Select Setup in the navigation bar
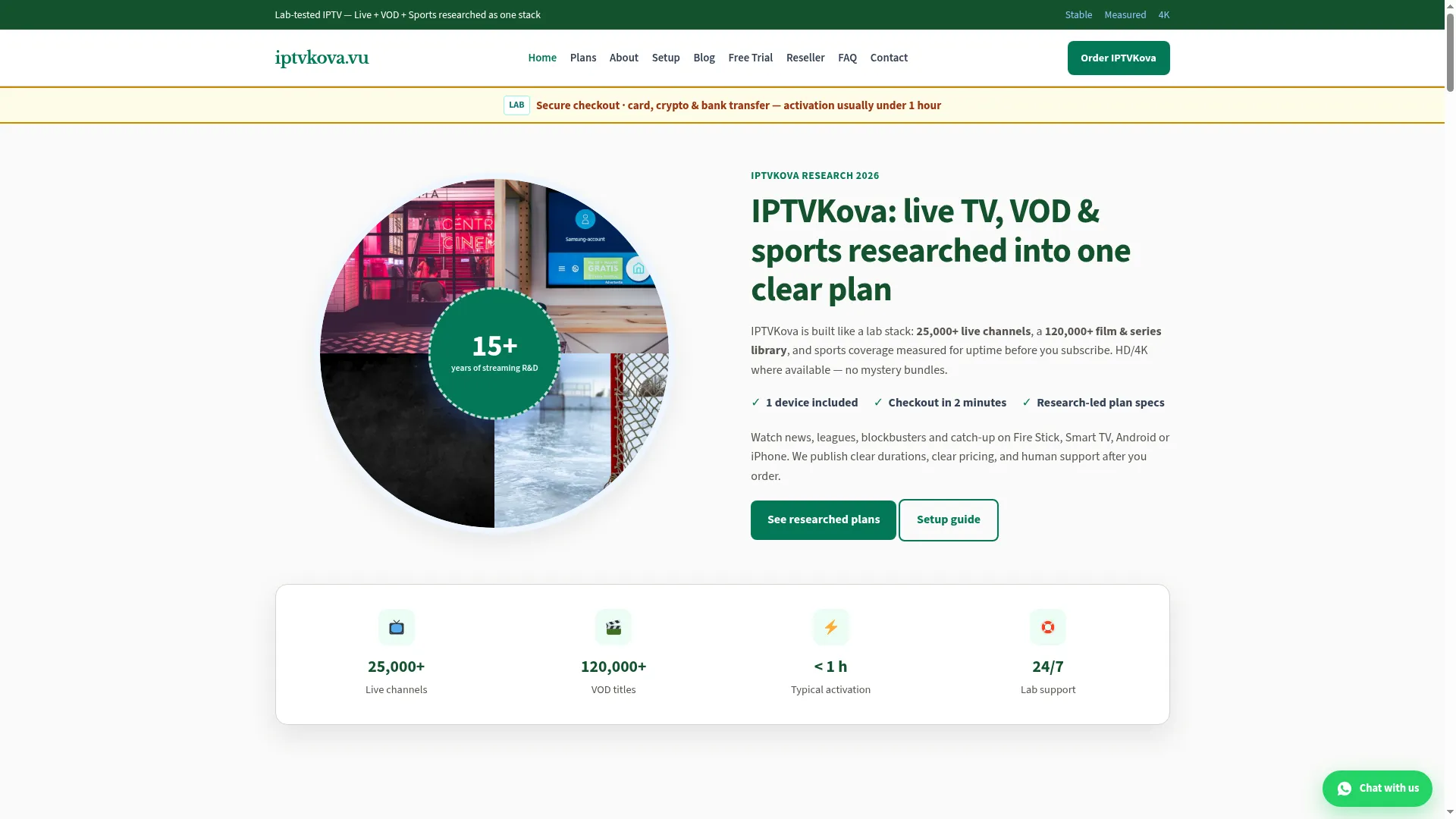Viewport: 1456px width, 819px height. click(x=666, y=58)
